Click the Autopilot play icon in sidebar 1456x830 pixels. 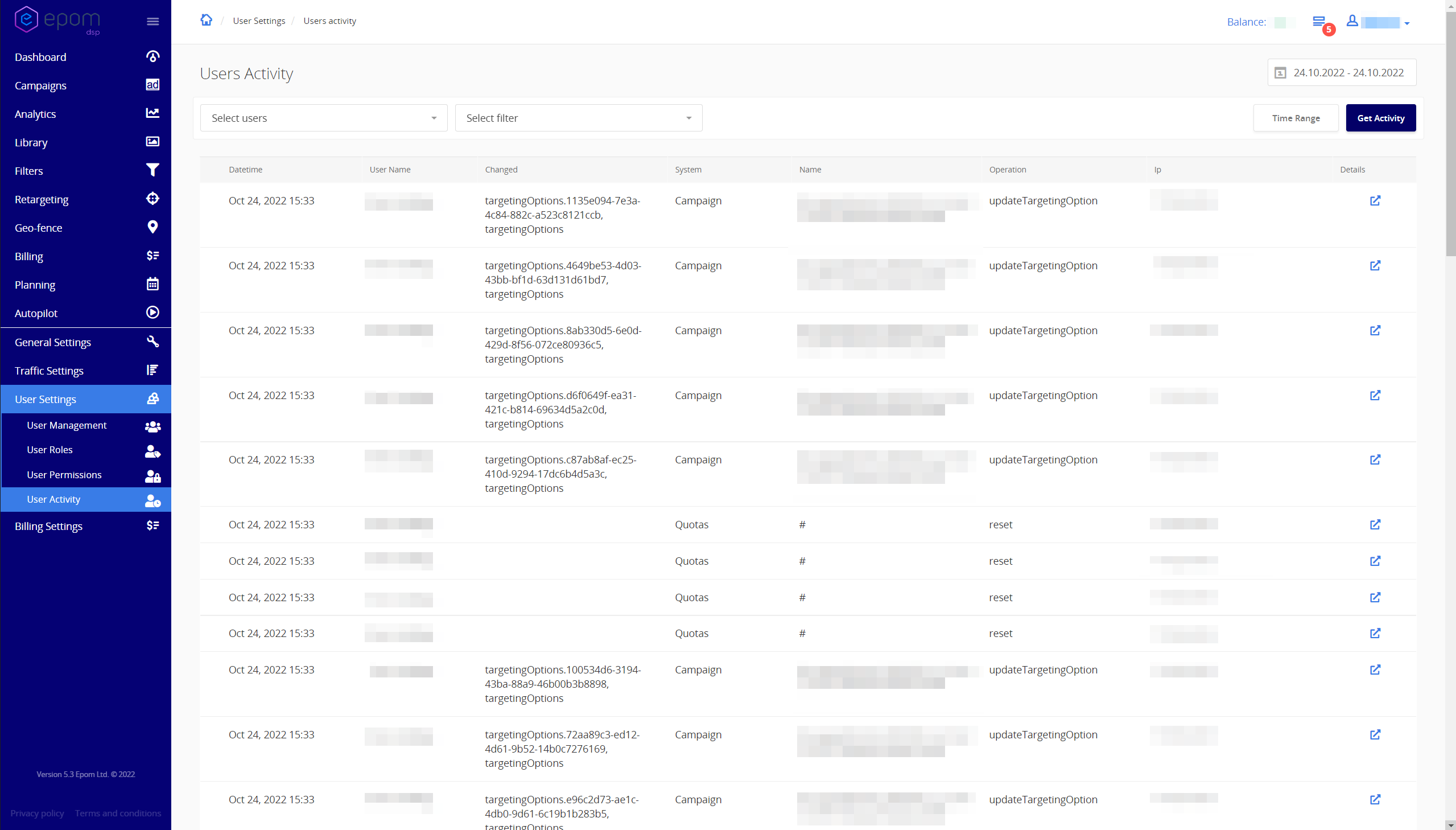(152, 313)
